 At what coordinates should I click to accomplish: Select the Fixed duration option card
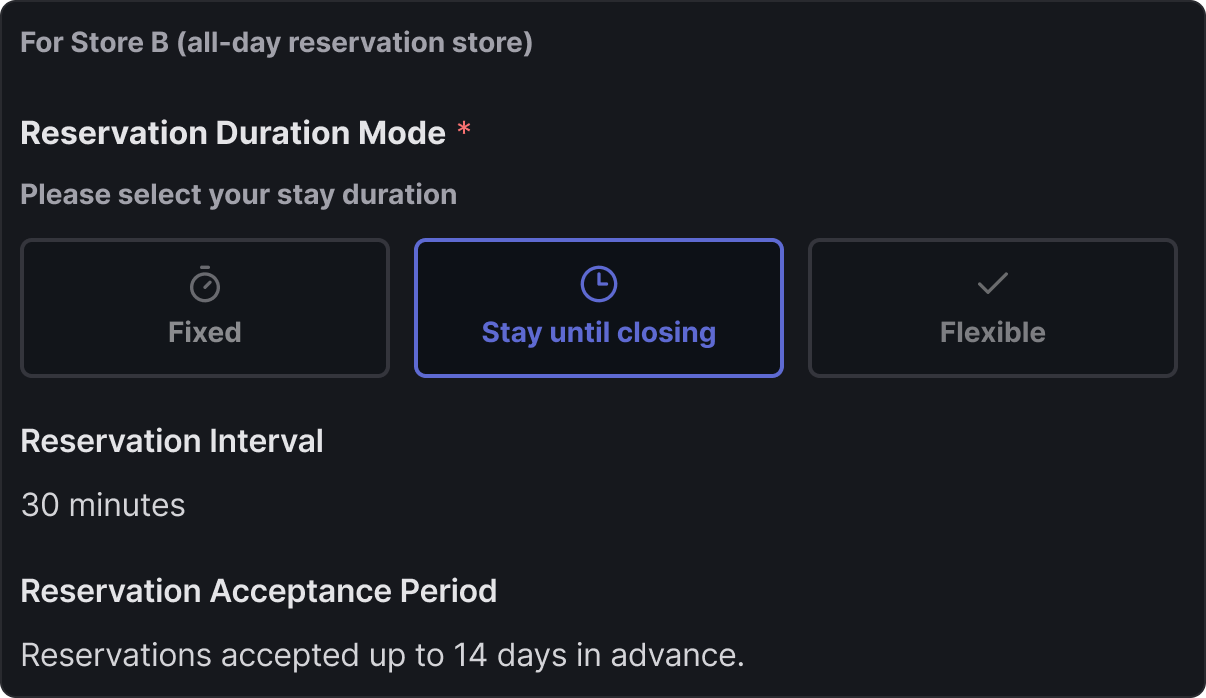205,308
